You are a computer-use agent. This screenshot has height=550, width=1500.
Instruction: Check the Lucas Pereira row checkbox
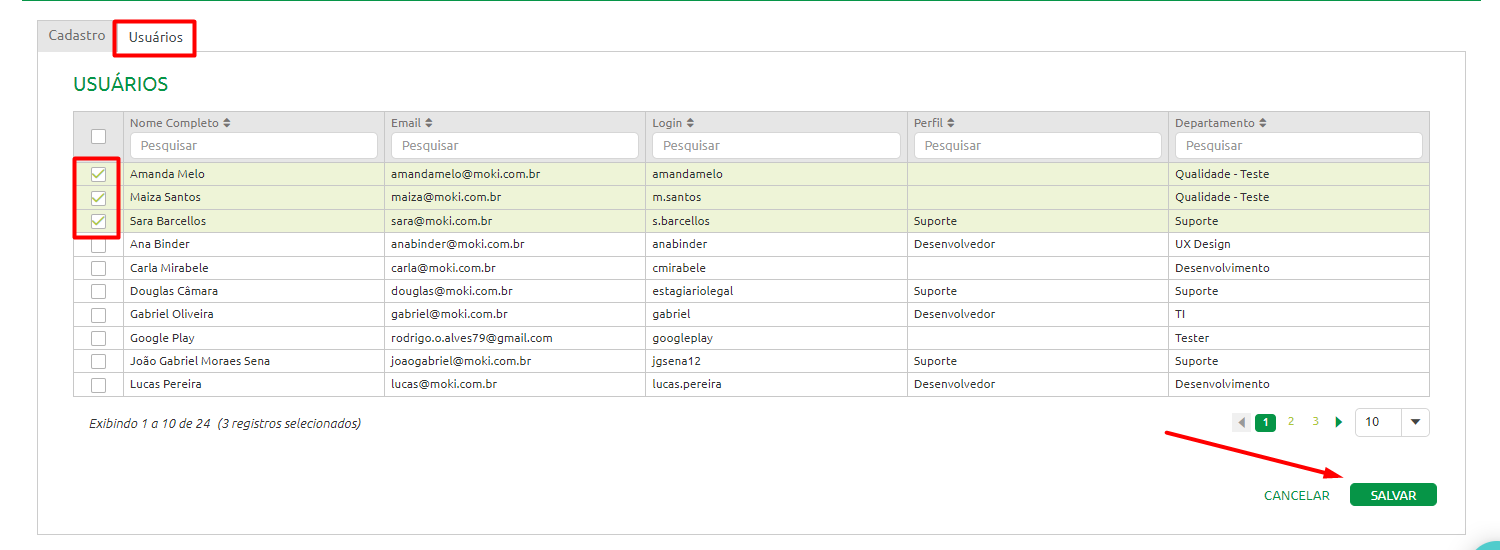(x=98, y=384)
